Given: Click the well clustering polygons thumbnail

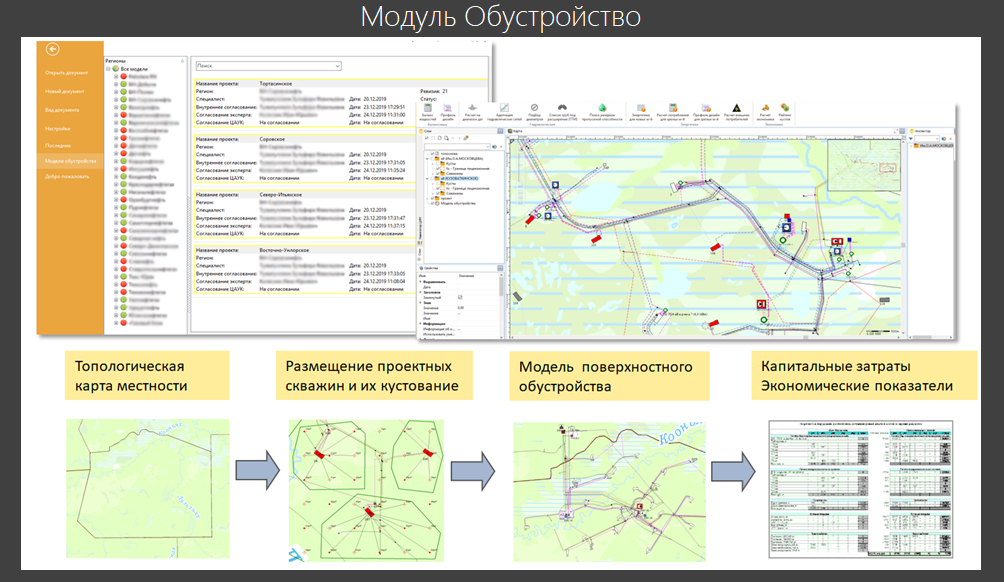Looking at the screenshot, I should [366, 490].
